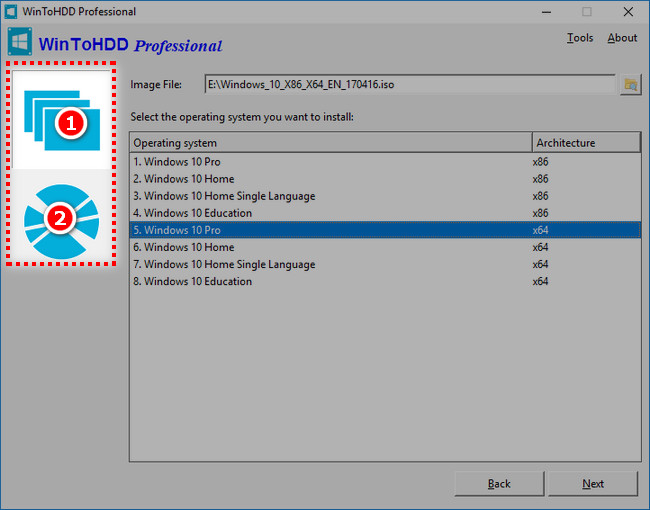Click the Back button
This screenshot has width=650, height=510.
(499, 483)
